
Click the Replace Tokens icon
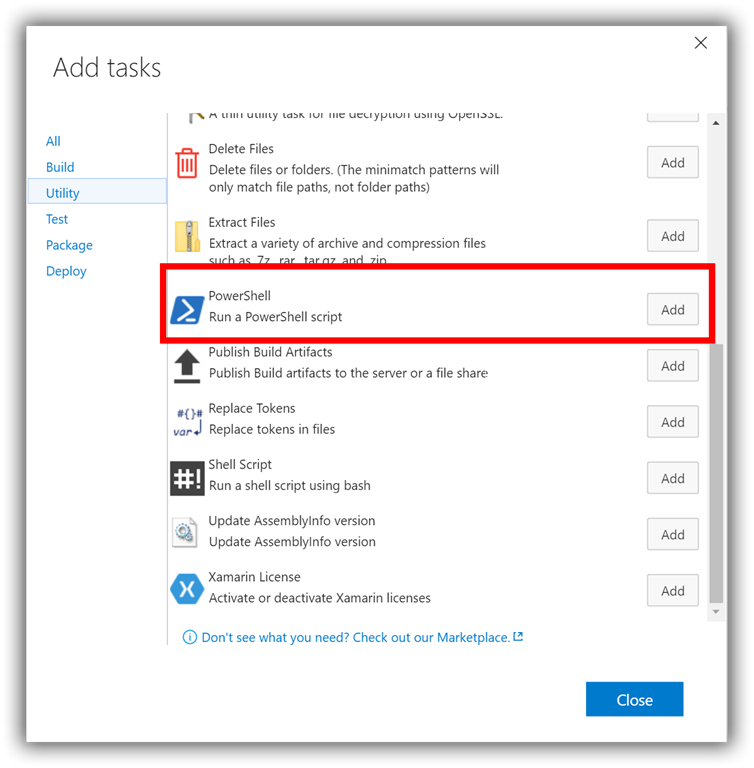[188, 422]
